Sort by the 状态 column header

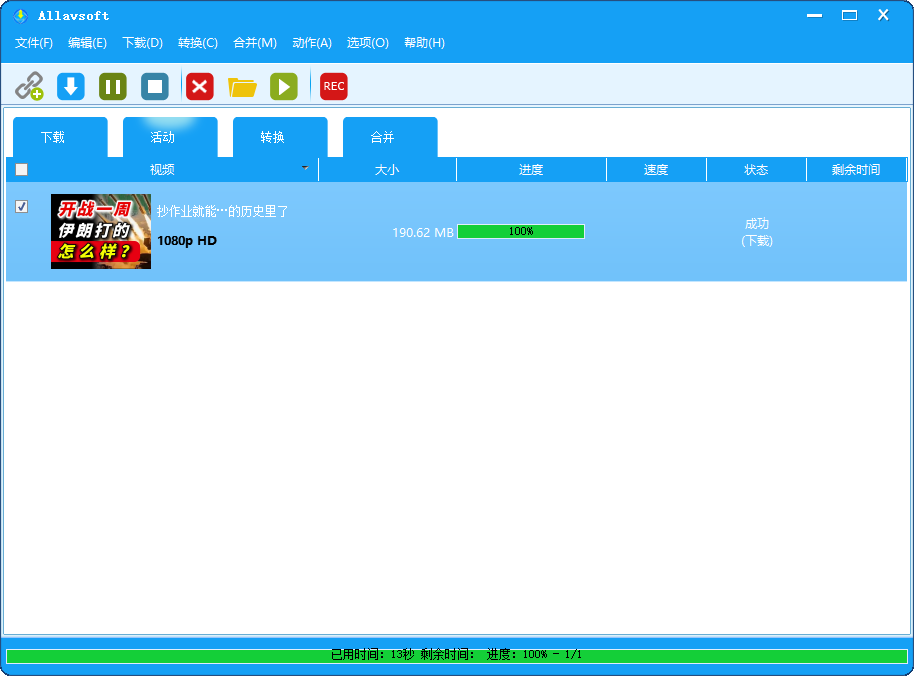pyautogui.click(x=756, y=170)
